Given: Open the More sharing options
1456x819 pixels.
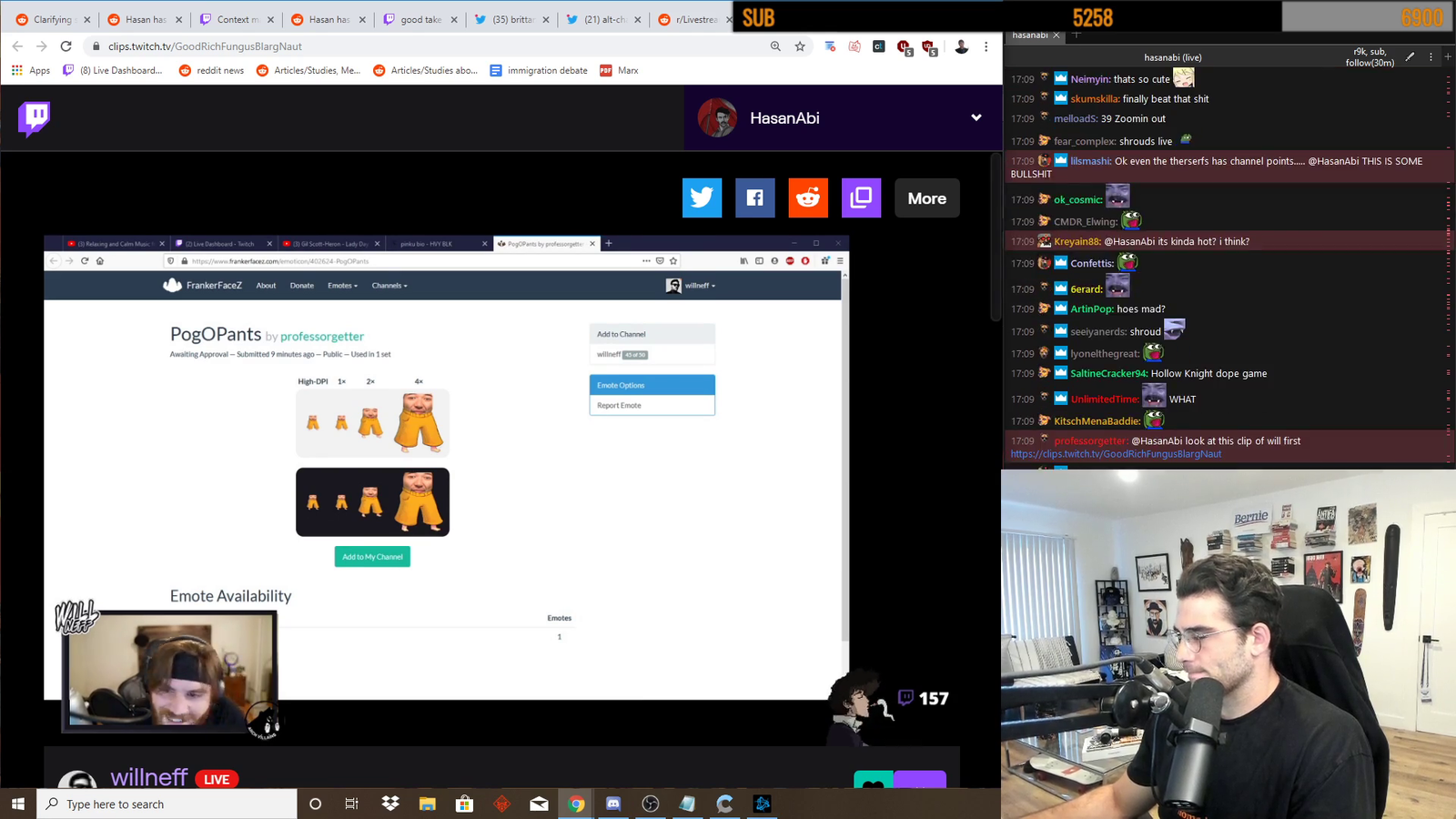Looking at the screenshot, I should [927, 197].
